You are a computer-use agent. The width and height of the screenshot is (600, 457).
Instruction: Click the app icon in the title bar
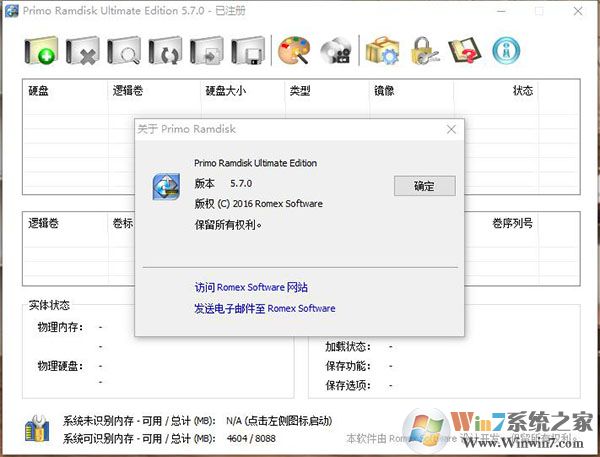pyautogui.click(x=11, y=11)
